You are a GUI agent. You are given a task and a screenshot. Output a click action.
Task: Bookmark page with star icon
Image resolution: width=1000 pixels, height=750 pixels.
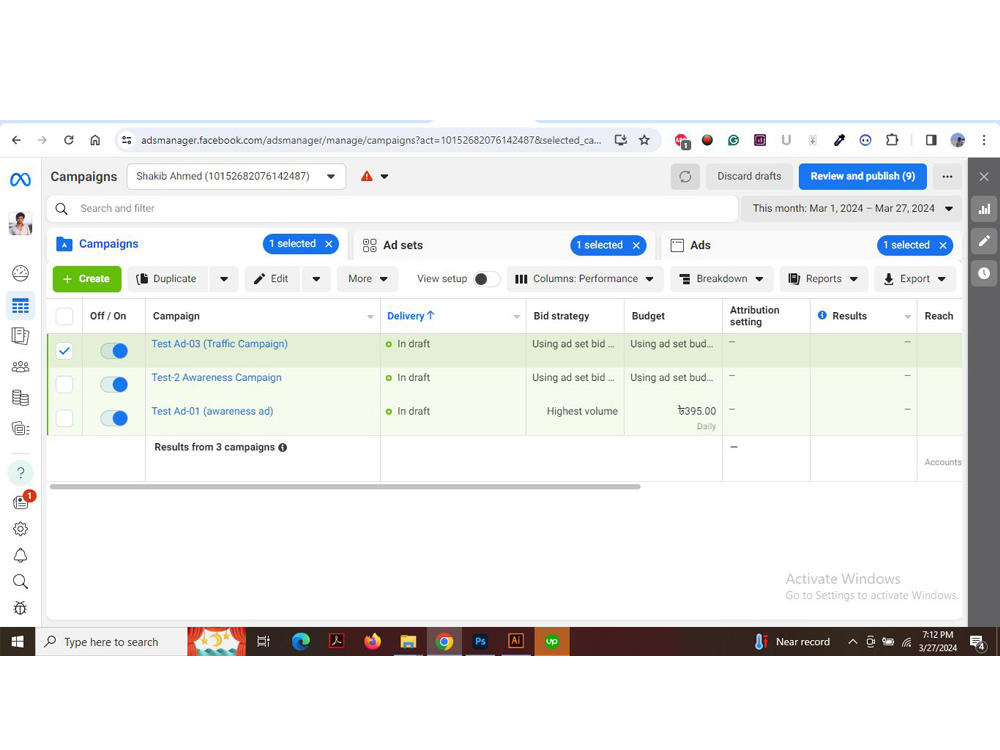click(x=644, y=140)
